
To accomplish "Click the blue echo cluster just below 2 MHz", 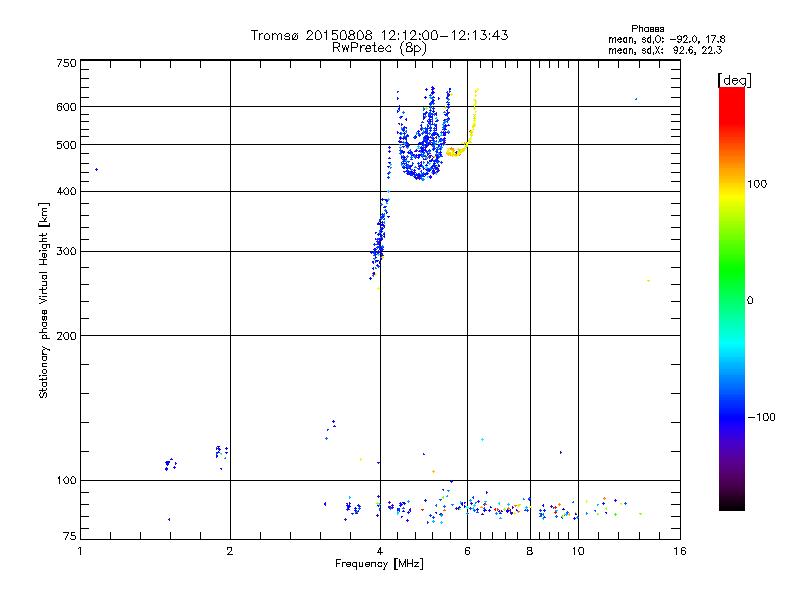I will [x=221, y=452].
